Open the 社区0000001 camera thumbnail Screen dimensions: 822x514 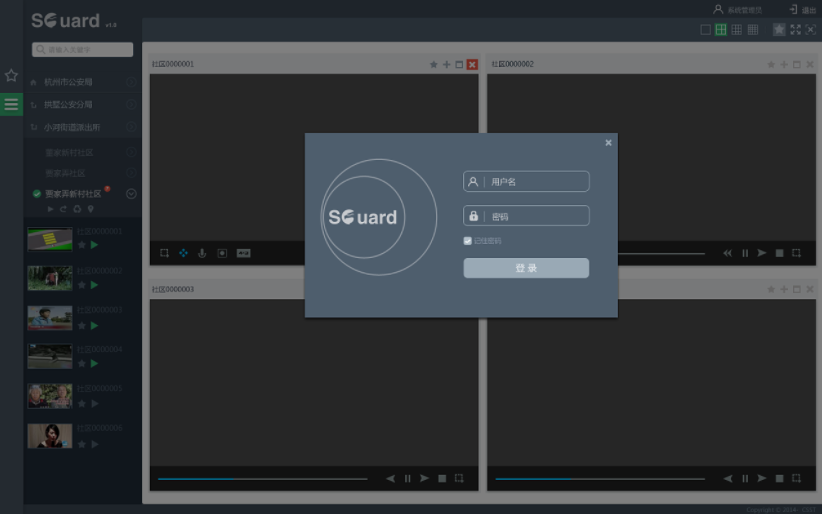[50, 239]
